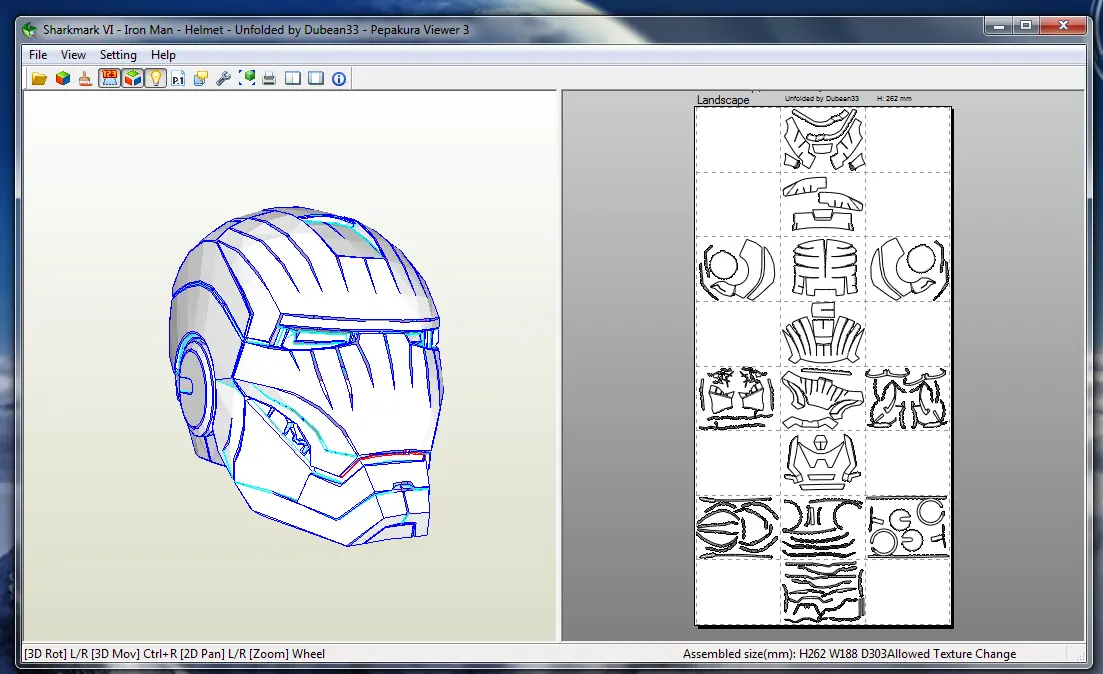Click the bottom-right pattern with C-shaped rings
1103x674 pixels.
coord(907,528)
